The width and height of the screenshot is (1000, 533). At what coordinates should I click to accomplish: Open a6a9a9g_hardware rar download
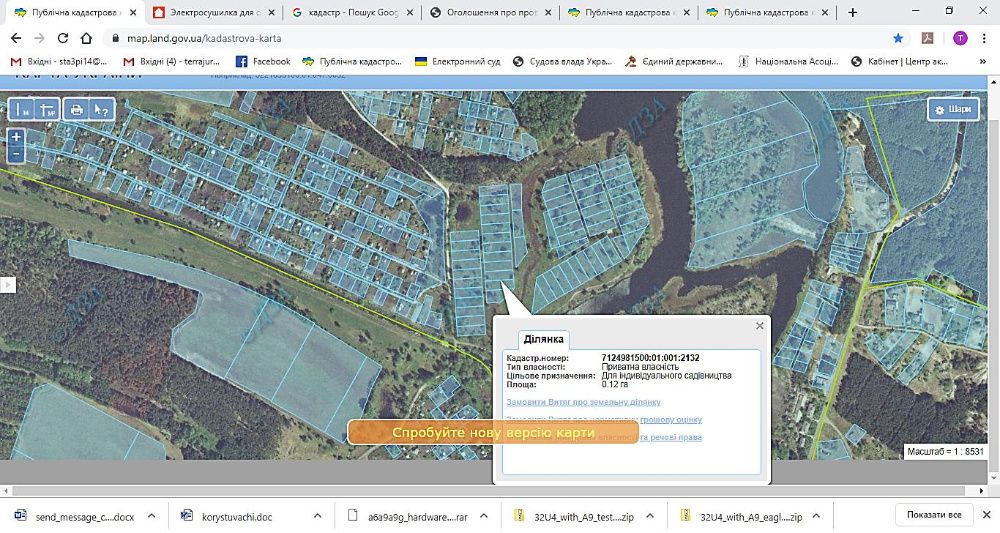click(x=408, y=516)
